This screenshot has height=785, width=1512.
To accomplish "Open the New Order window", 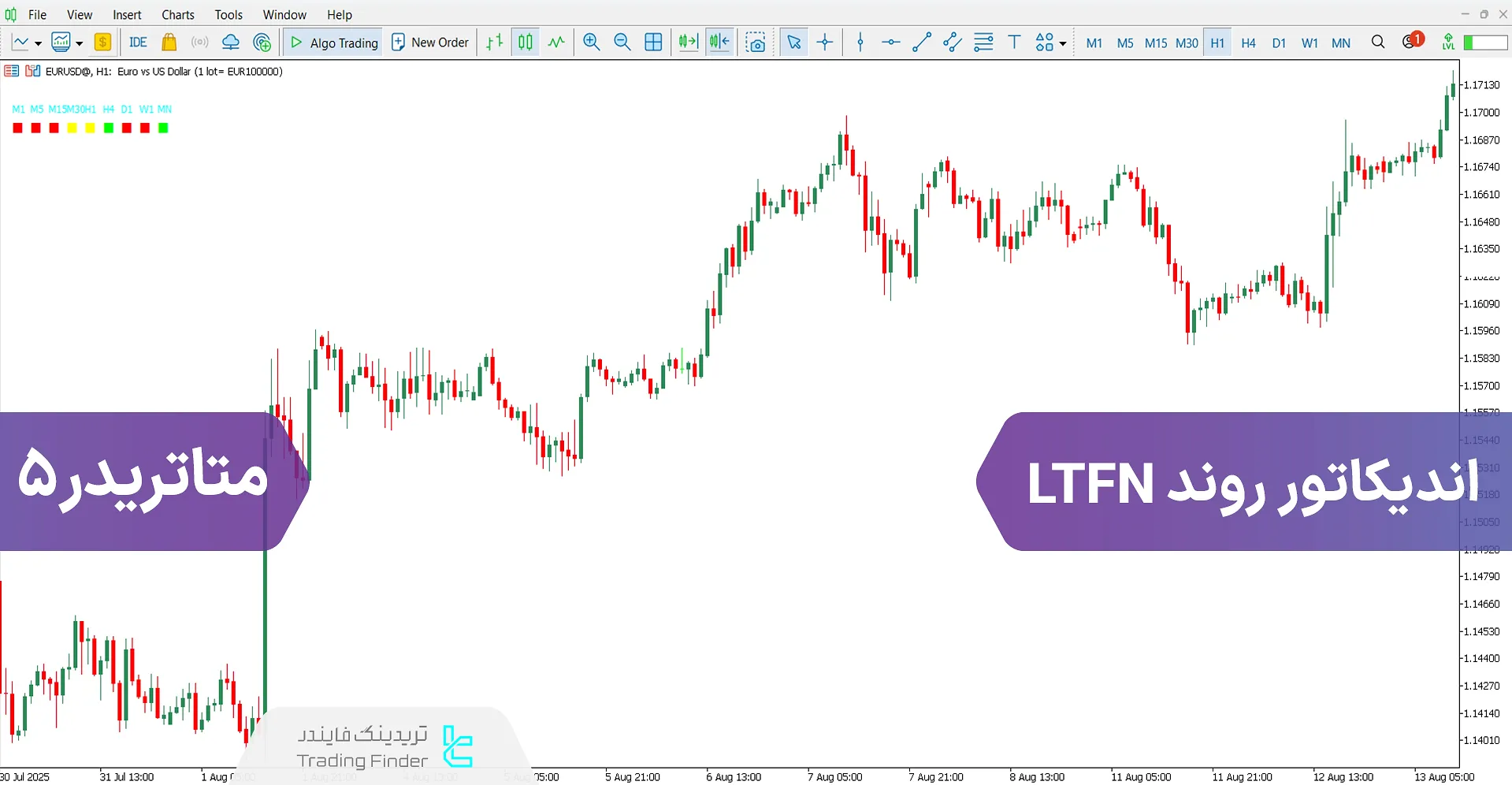I will (430, 42).
